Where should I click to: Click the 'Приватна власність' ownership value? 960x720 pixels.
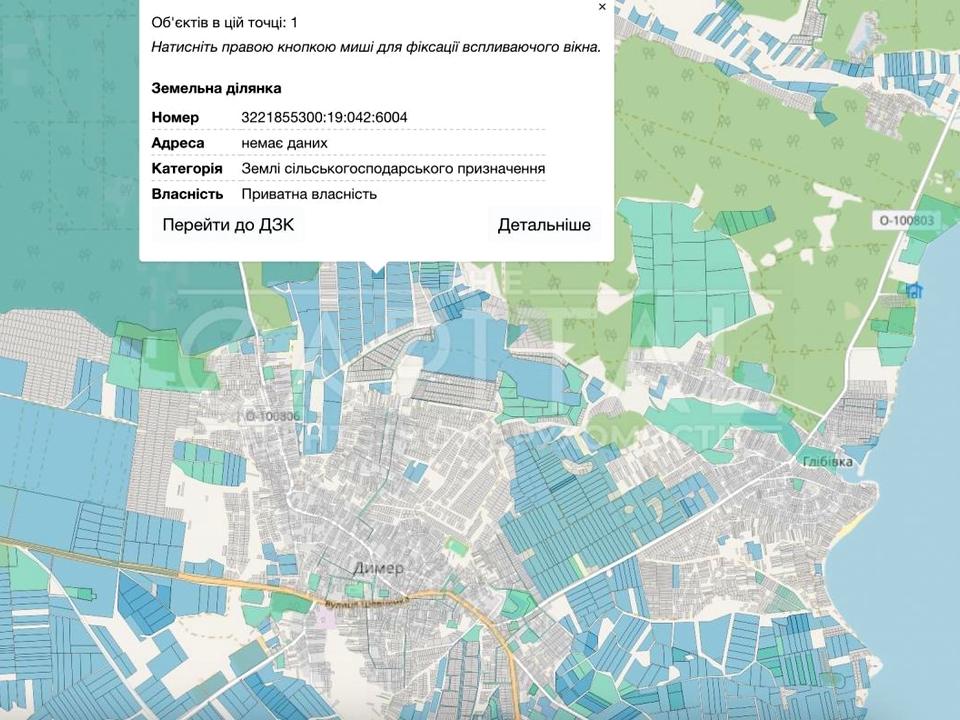click(x=309, y=194)
